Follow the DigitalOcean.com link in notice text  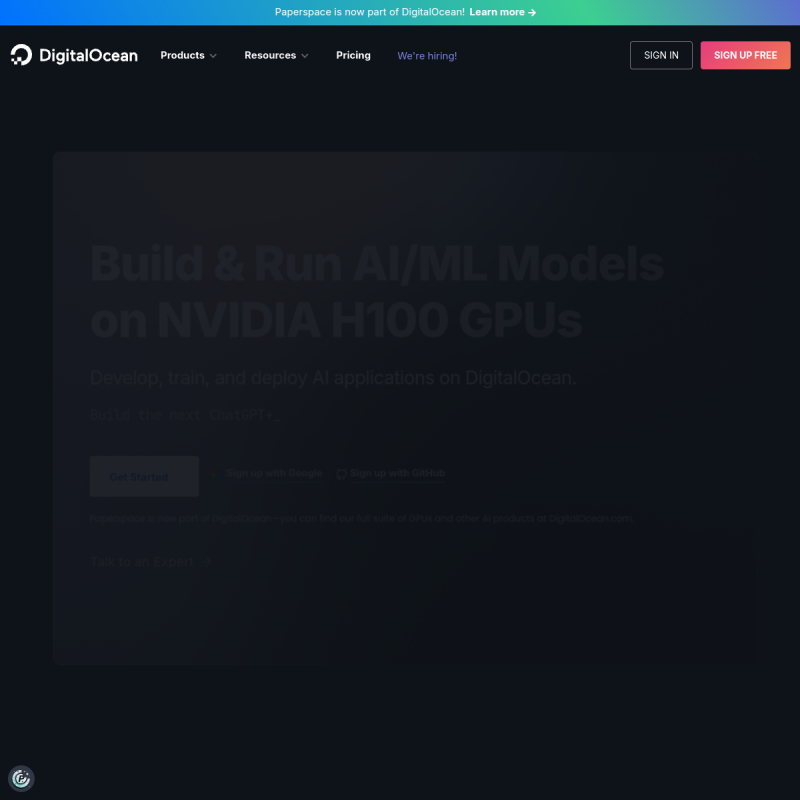tap(590, 519)
